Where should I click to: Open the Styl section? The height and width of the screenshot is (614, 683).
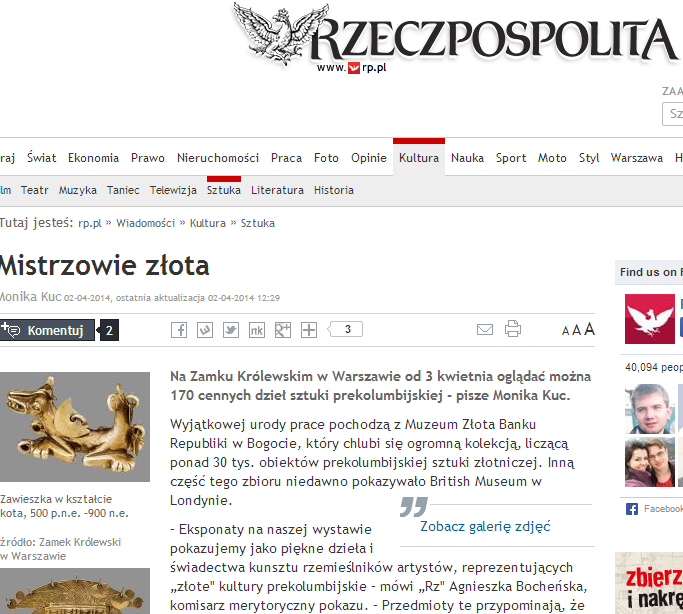pyautogui.click(x=589, y=158)
